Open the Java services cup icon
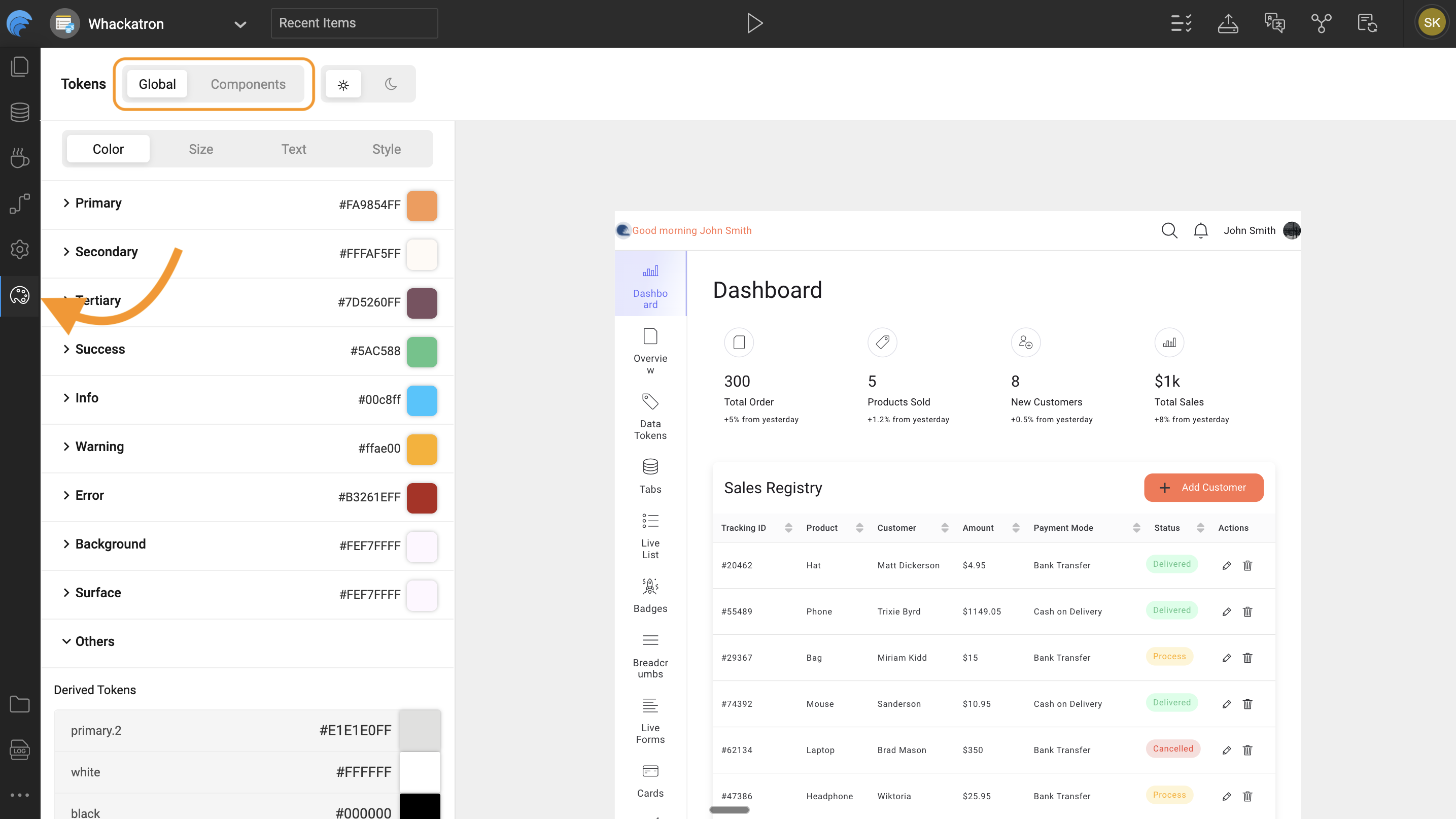1456x819 pixels. coord(20,158)
